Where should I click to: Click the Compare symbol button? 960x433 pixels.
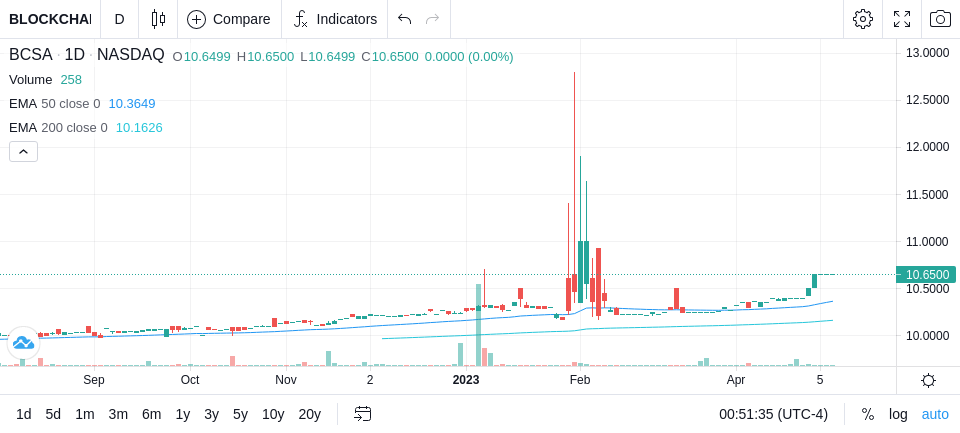(x=229, y=19)
